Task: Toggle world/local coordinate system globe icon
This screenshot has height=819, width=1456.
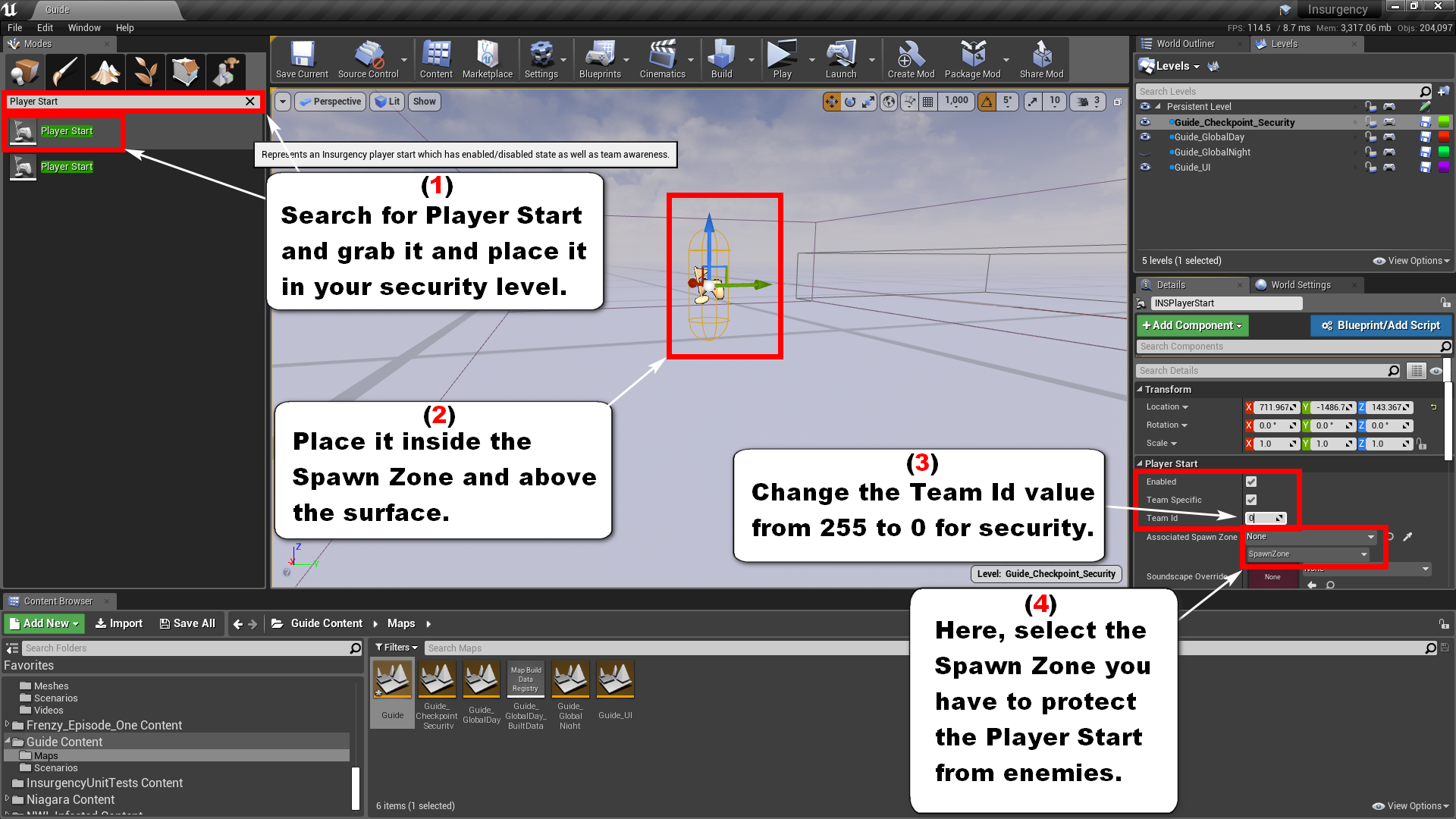Action: [889, 102]
